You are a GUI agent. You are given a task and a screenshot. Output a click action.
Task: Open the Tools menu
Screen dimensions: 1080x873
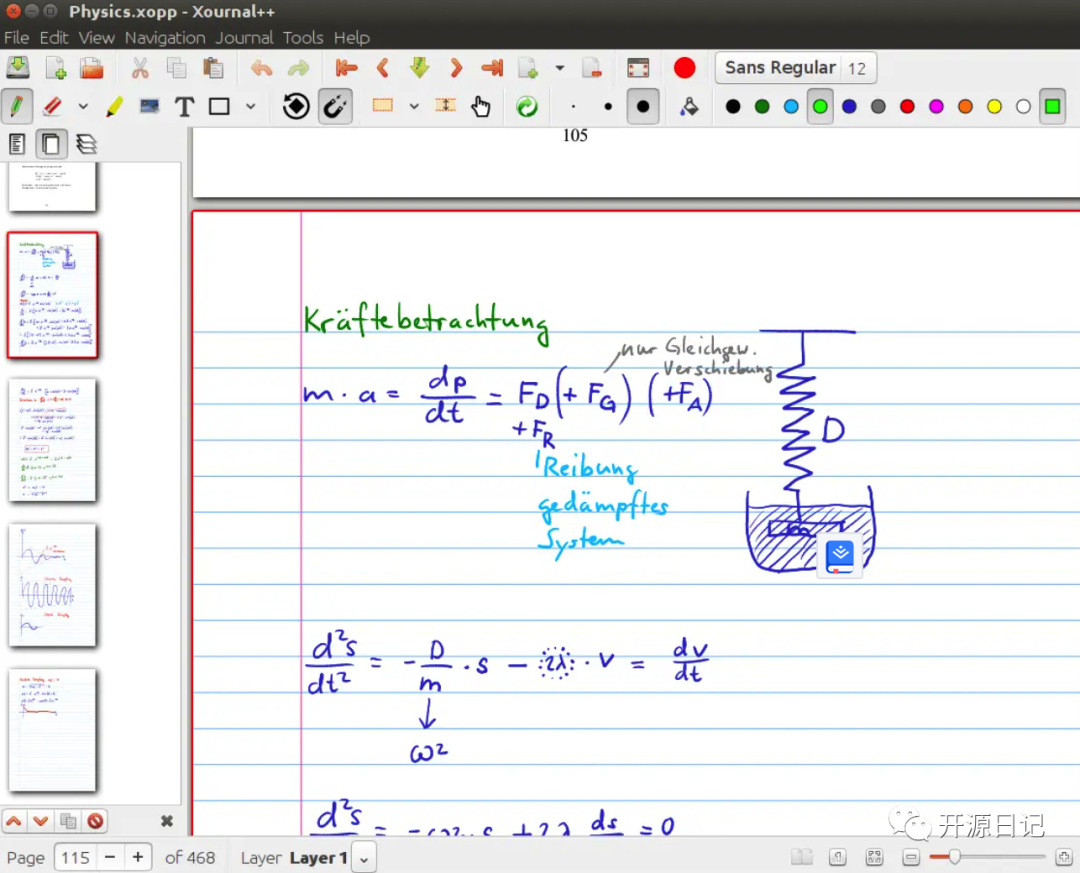pyautogui.click(x=303, y=38)
